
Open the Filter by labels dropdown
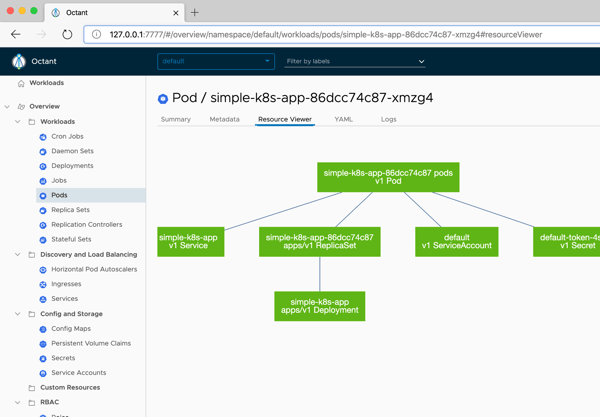point(354,61)
